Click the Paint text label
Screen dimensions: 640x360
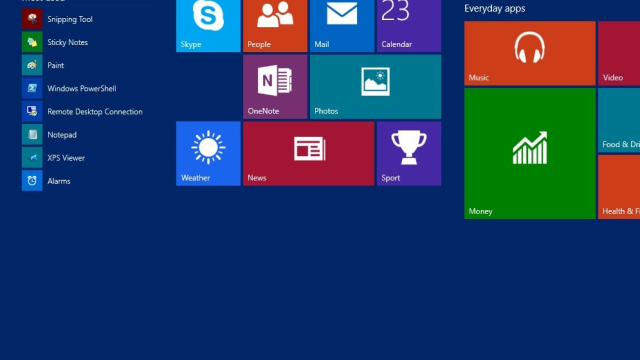click(56, 65)
